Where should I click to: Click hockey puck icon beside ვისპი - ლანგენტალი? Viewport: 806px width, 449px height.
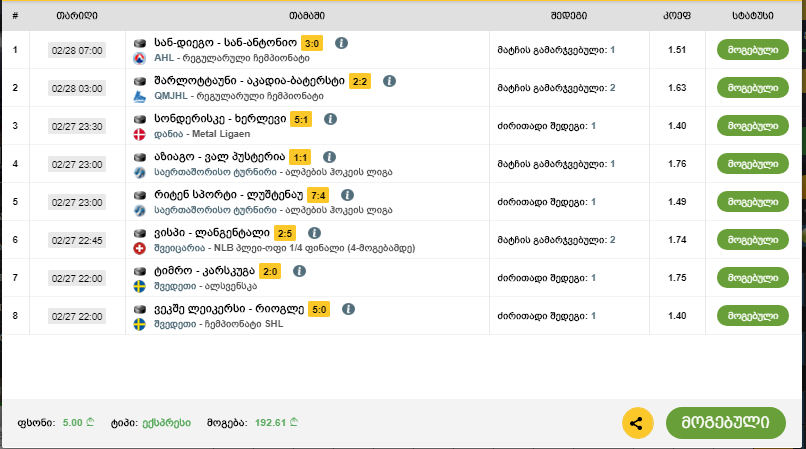coord(140,234)
